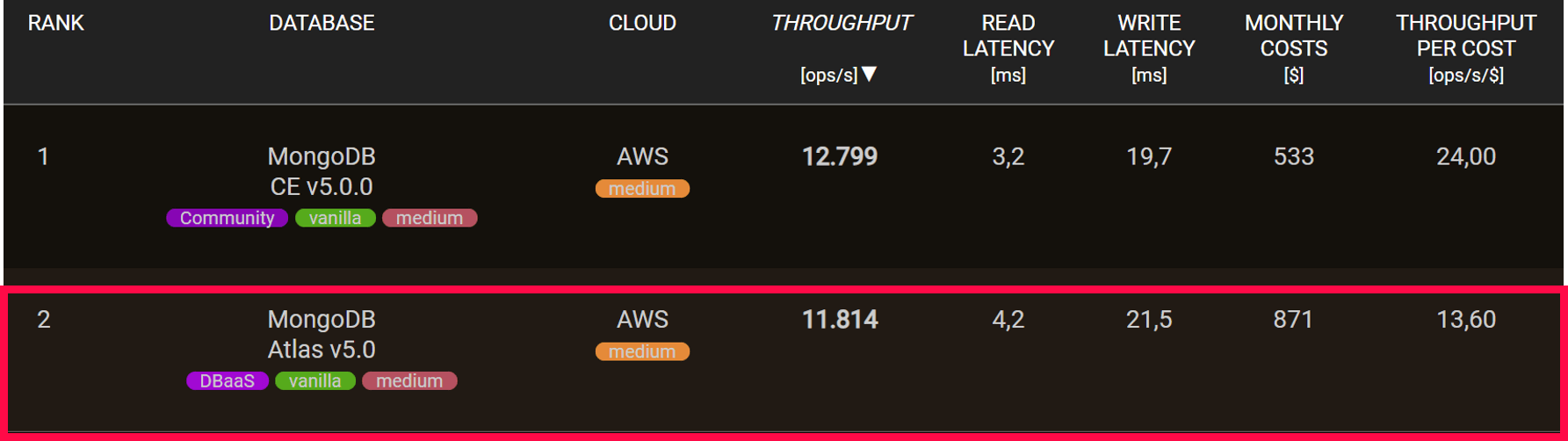The width and height of the screenshot is (1568, 441).
Task: Click red medium tag under MongoDB Atlas
Action: pyautogui.click(x=409, y=381)
